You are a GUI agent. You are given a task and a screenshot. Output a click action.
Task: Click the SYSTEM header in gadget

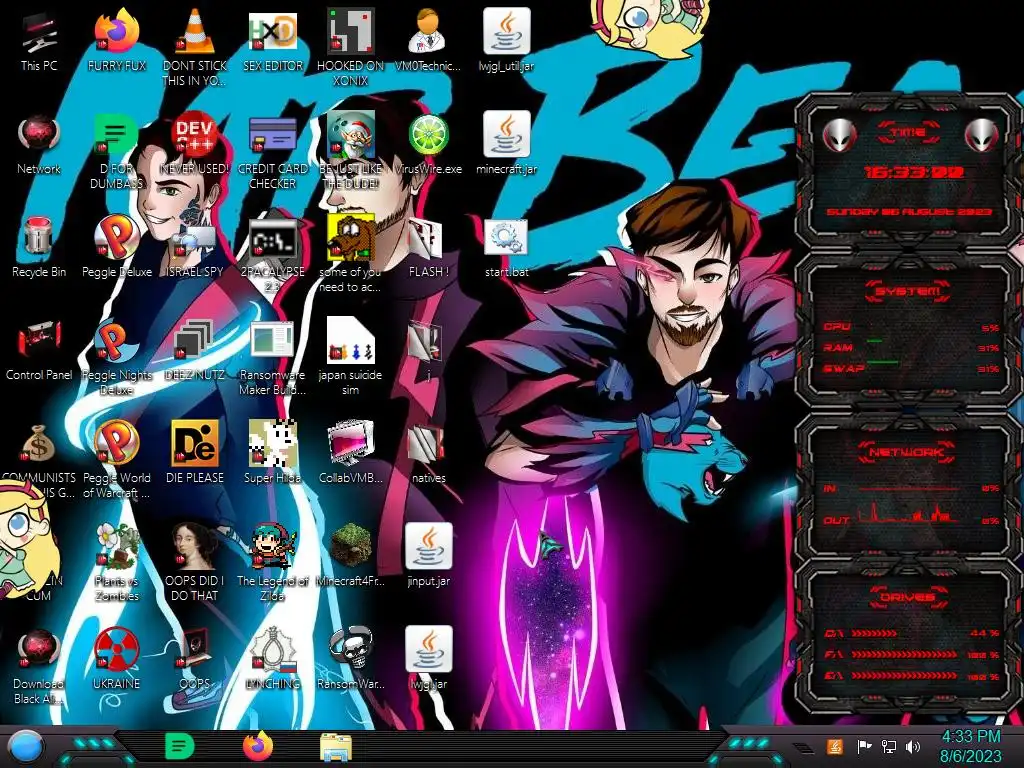[908, 291]
